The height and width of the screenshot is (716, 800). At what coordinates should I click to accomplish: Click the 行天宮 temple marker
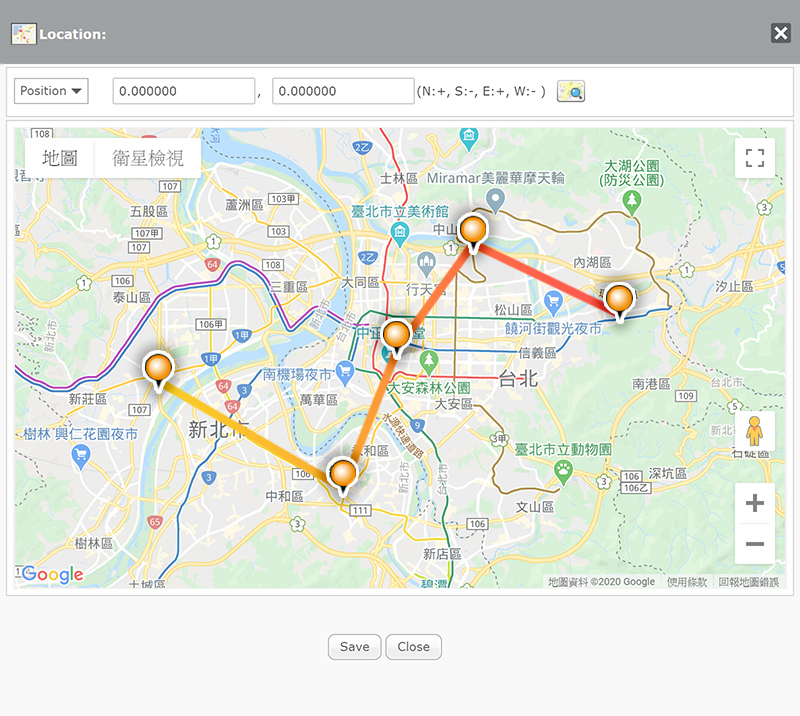(426, 264)
